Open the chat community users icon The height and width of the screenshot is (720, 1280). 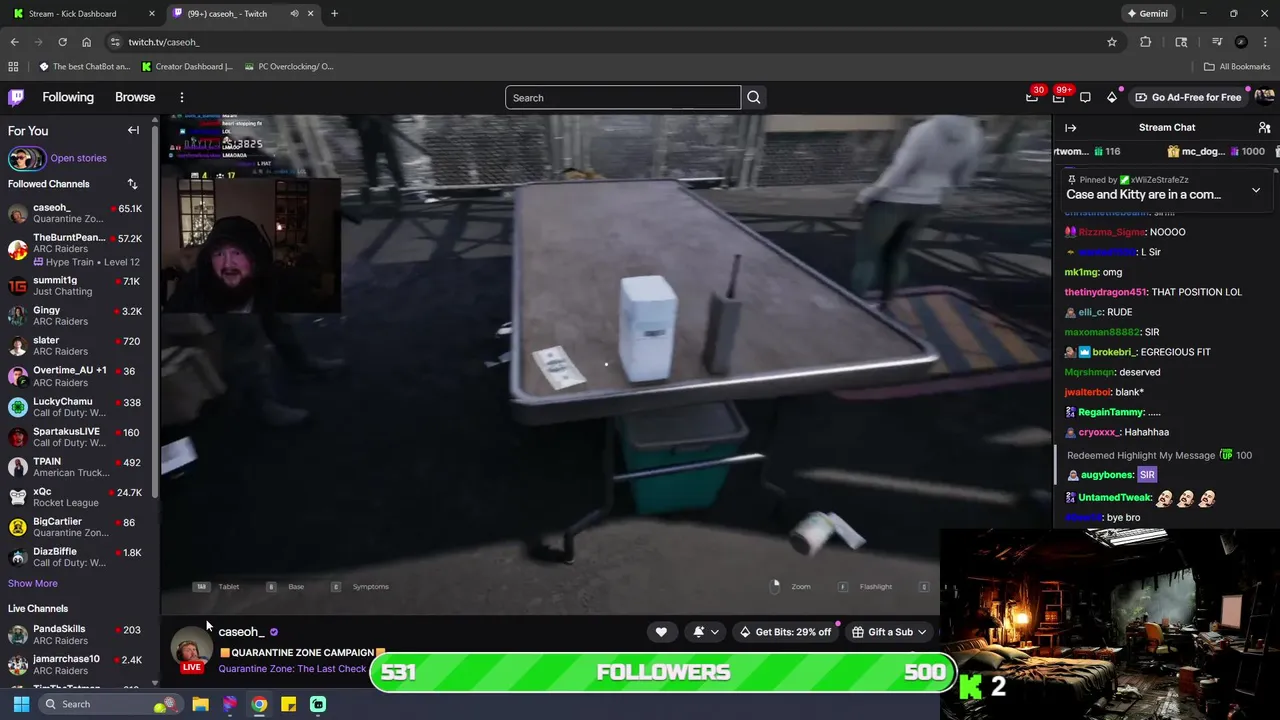[1264, 128]
